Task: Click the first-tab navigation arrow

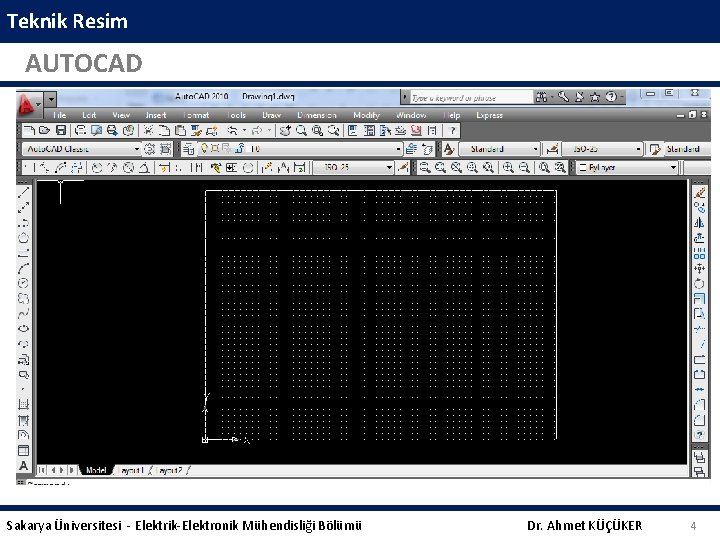Action: tap(42, 470)
